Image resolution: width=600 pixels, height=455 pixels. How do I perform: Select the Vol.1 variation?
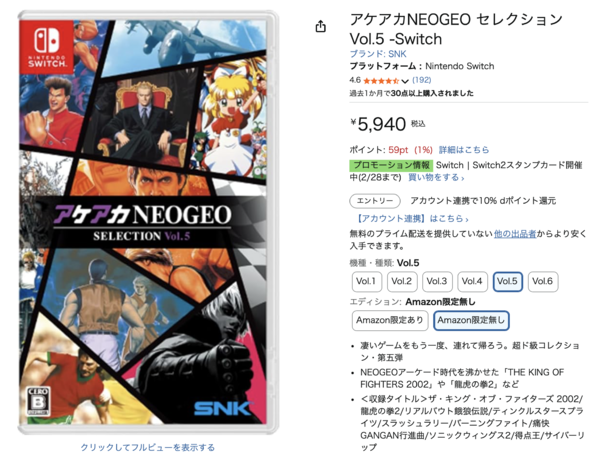click(x=366, y=281)
